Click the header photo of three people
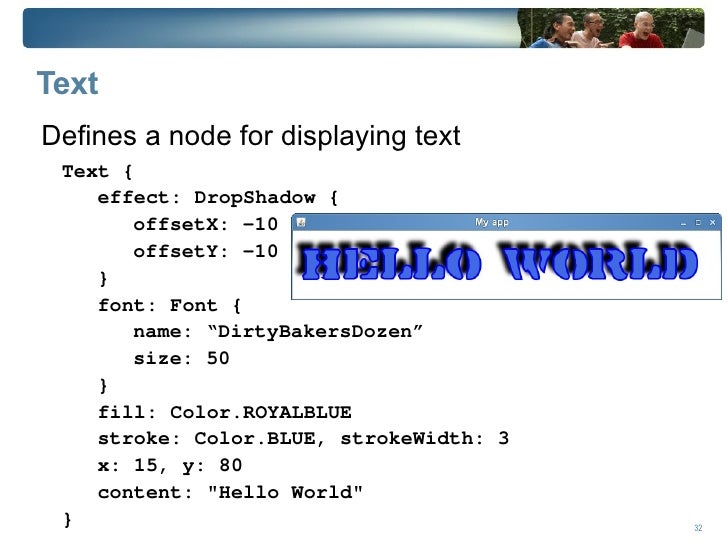This screenshot has width=728, height=546. point(611,28)
